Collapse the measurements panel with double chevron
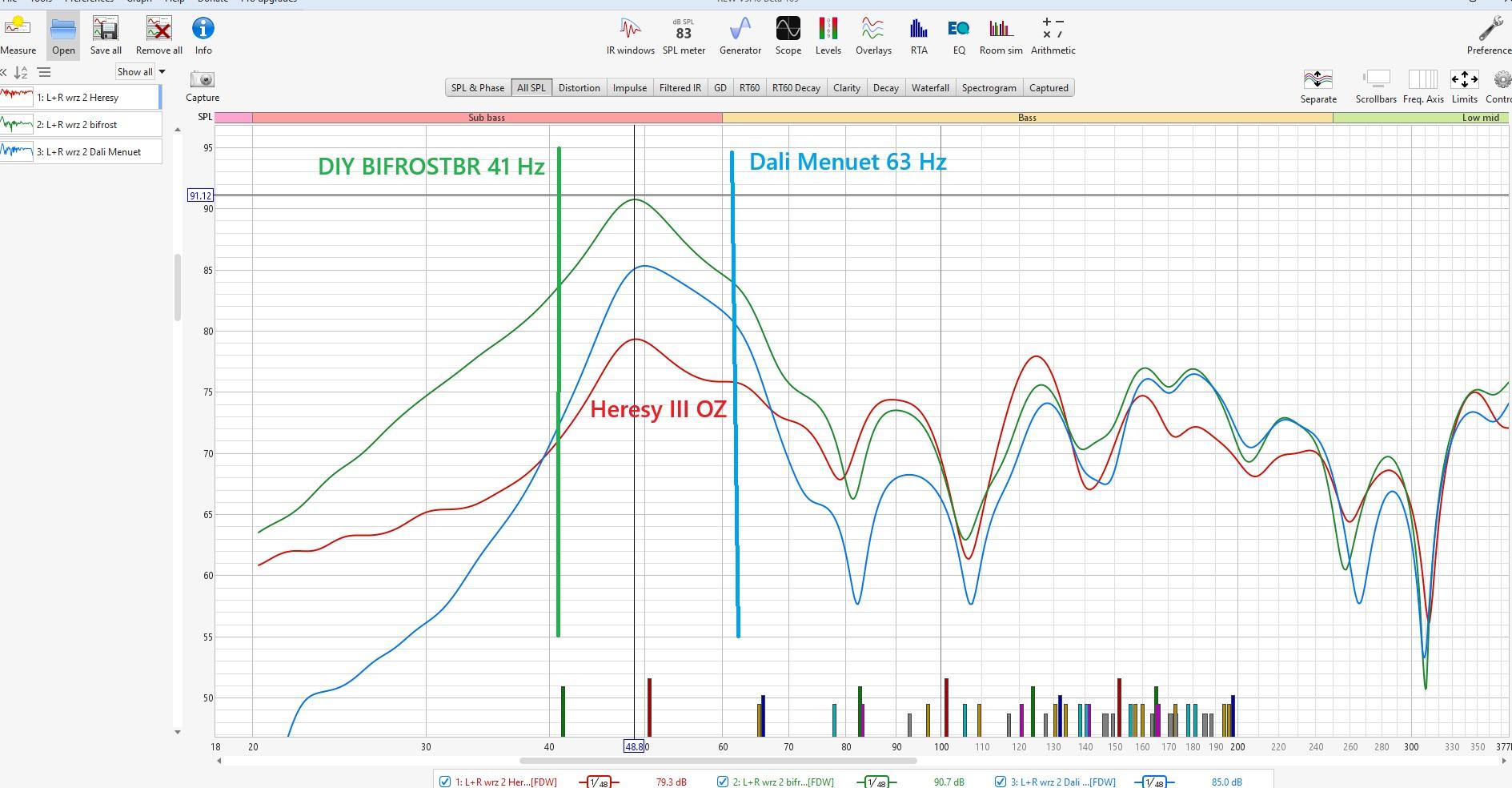This screenshot has width=1512, height=788. tap(4, 72)
